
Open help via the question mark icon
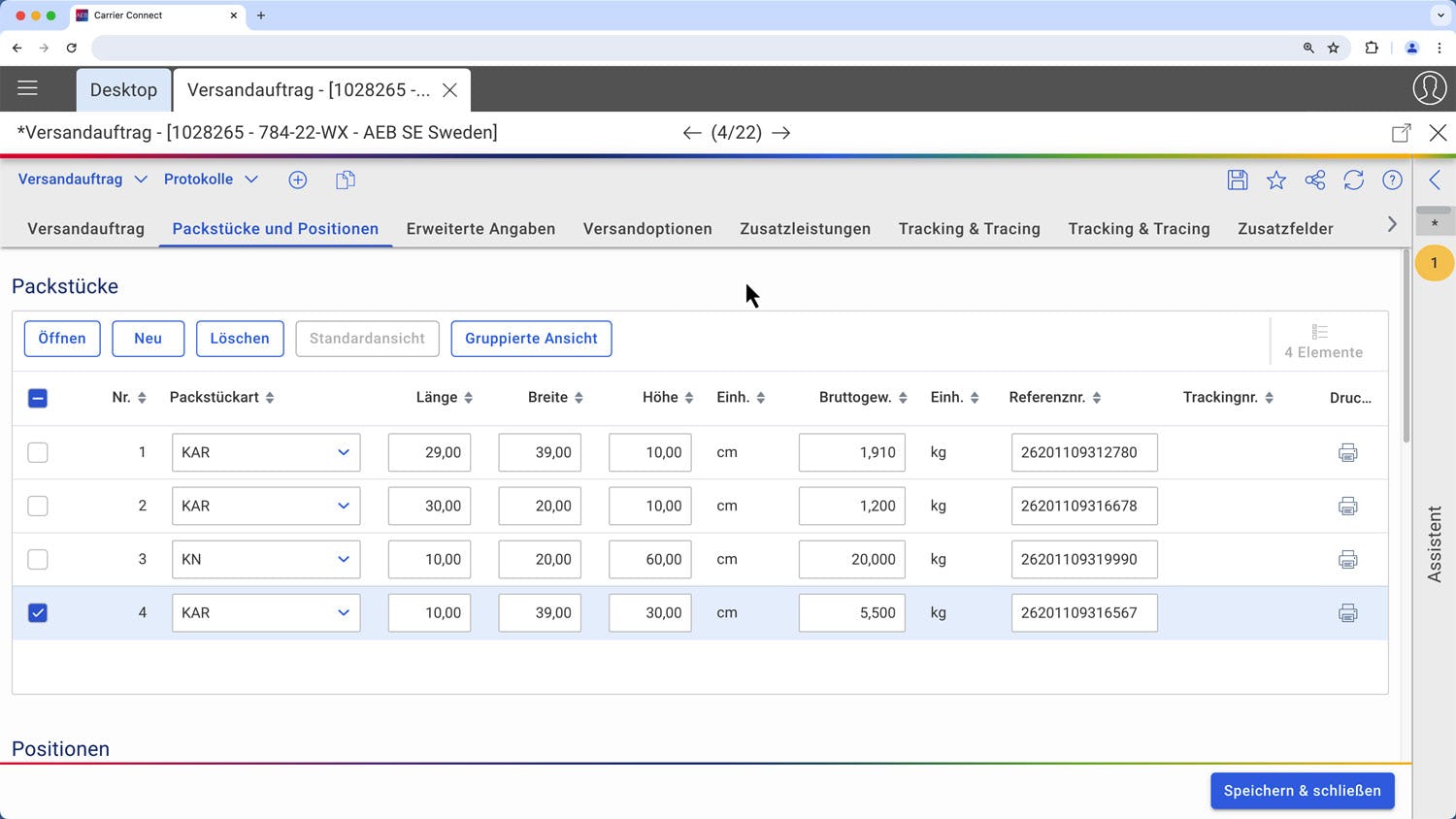point(1391,180)
